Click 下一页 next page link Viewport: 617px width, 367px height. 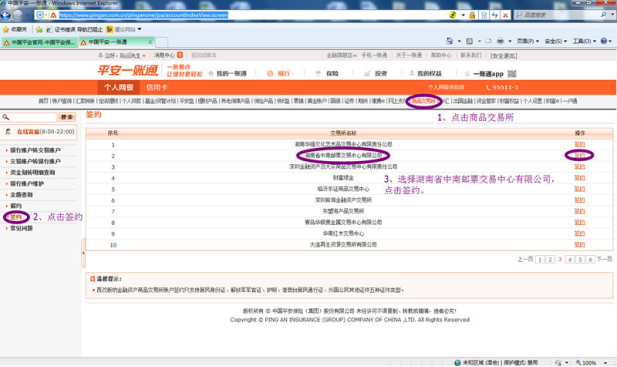tap(604, 259)
